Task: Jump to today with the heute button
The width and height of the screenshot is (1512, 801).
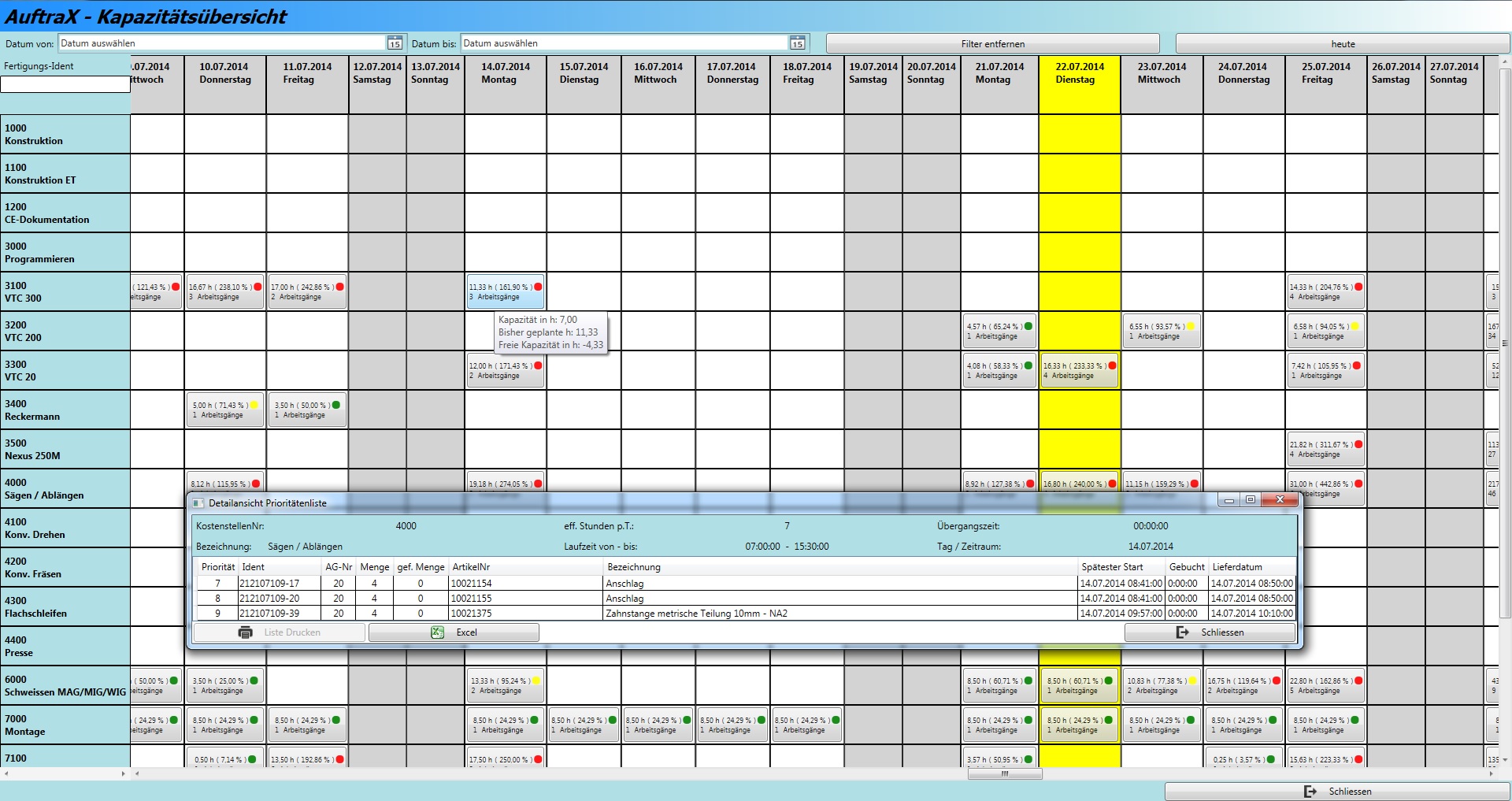Action: pos(1342,44)
